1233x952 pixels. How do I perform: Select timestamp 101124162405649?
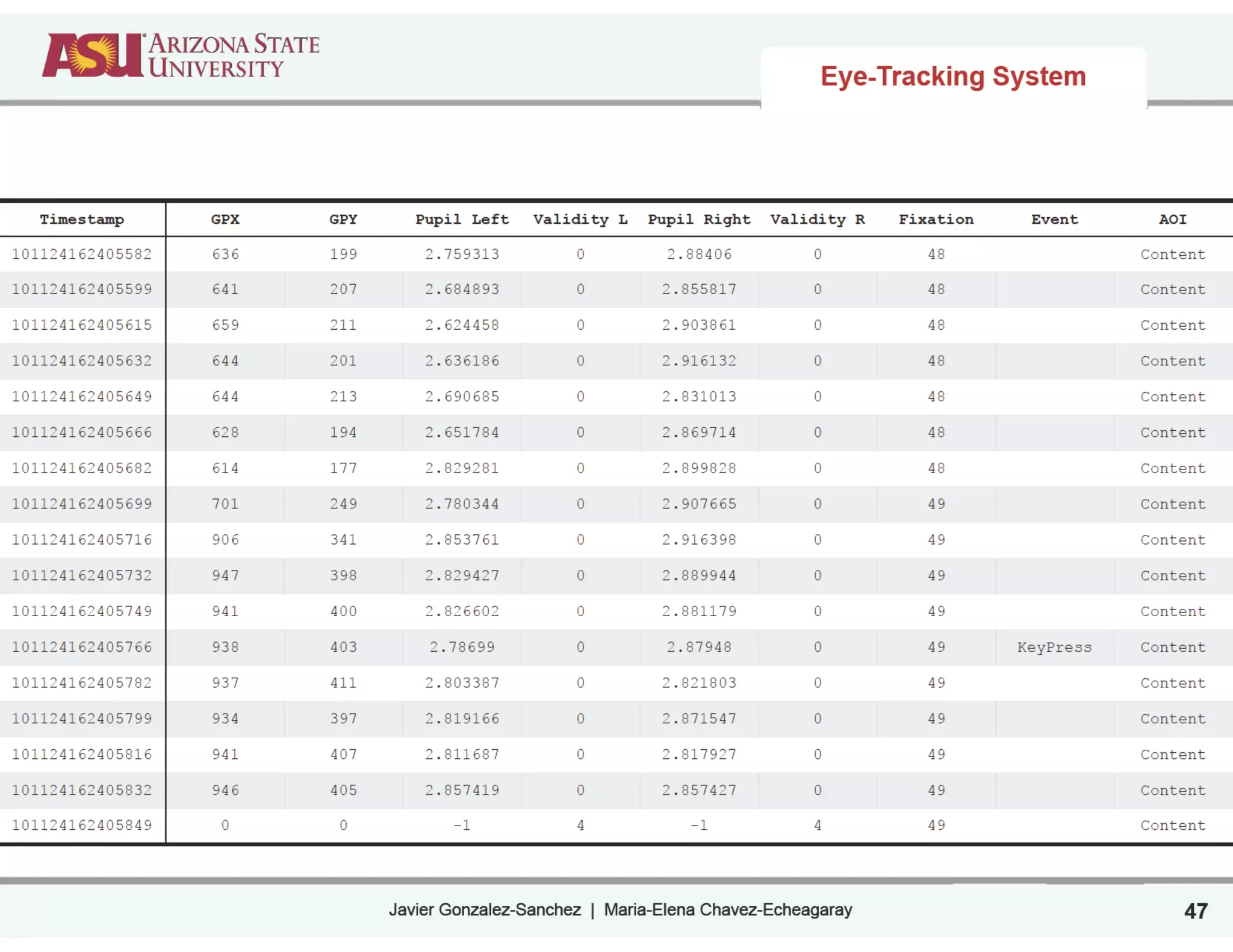82,397
